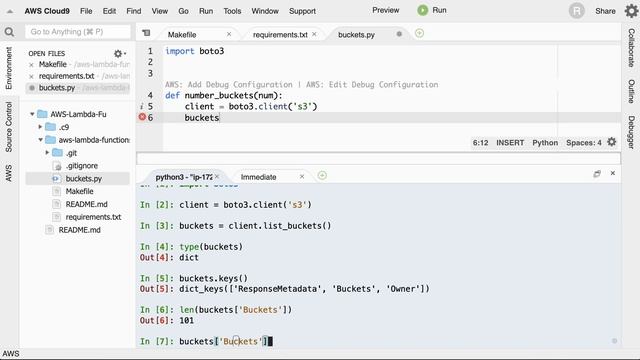This screenshot has width=640, height=360.
Task: Click the error marker on line 6
Action: (142, 117)
